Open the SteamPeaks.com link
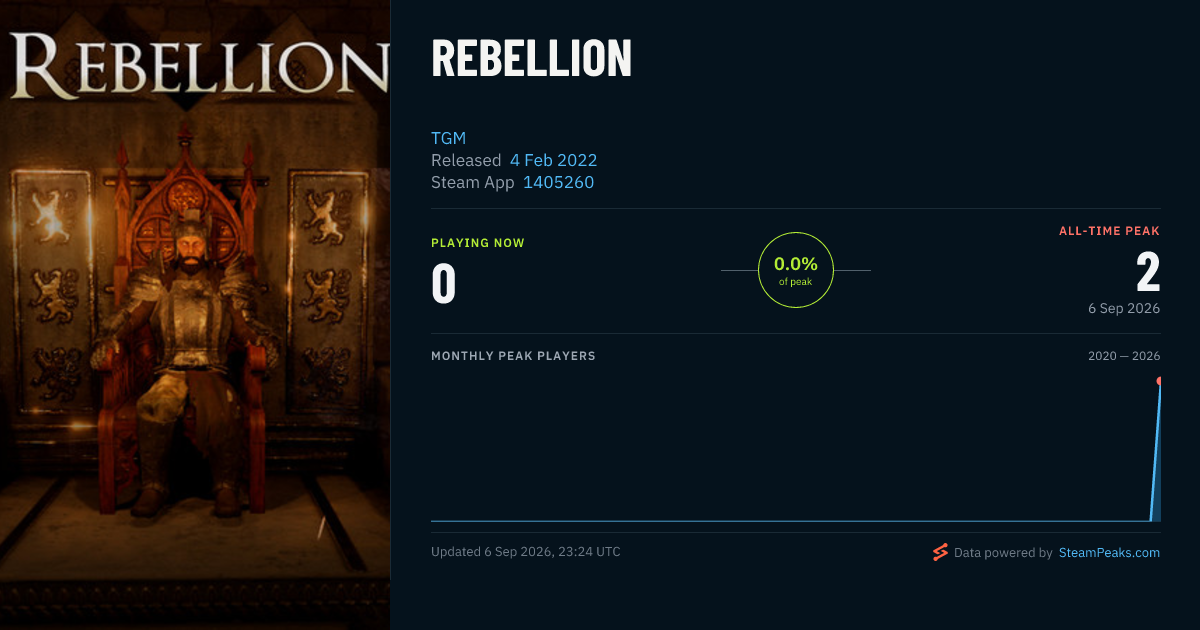Image resolution: width=1200 pixels, height=630 pixels. (1109, 552)
